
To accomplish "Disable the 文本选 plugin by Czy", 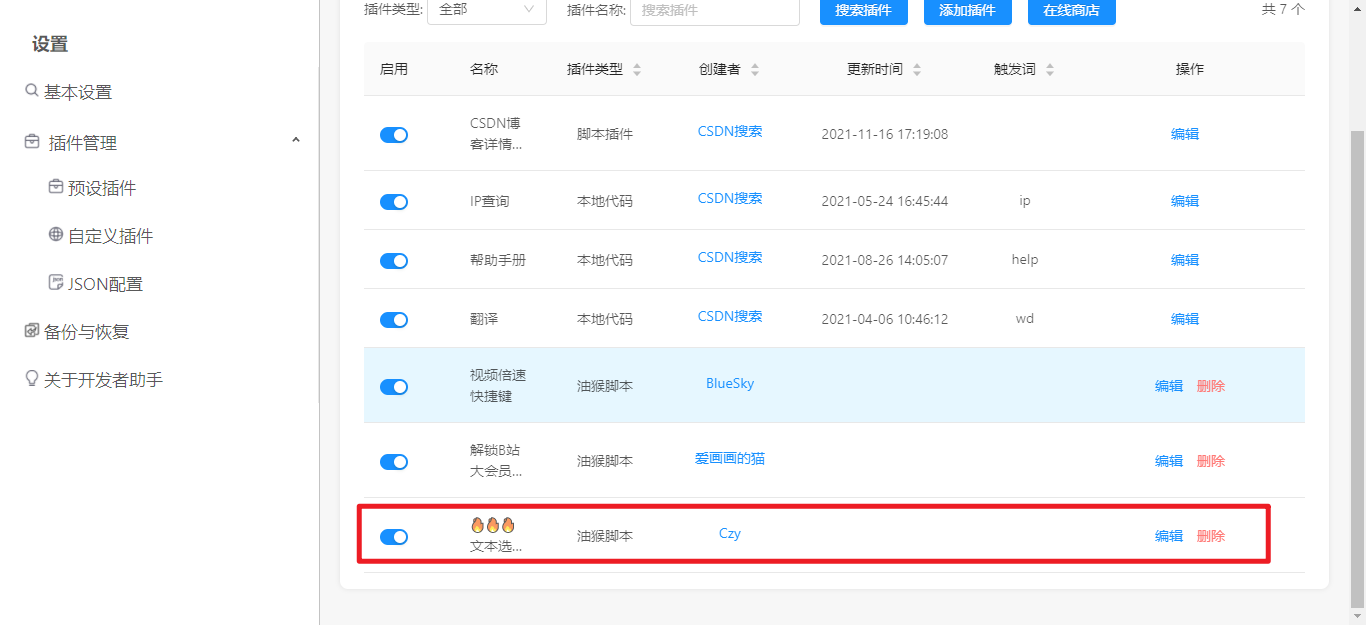I will (394, 537).
